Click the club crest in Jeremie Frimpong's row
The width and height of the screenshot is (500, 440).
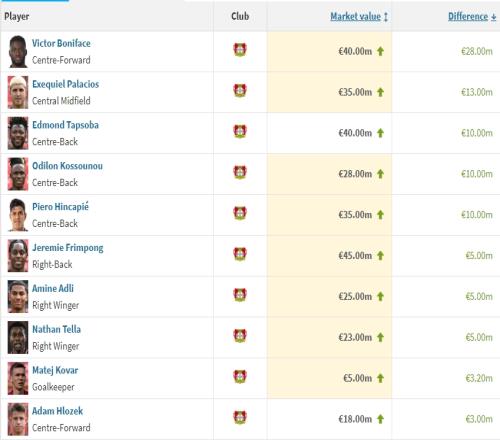click(240, 254)
